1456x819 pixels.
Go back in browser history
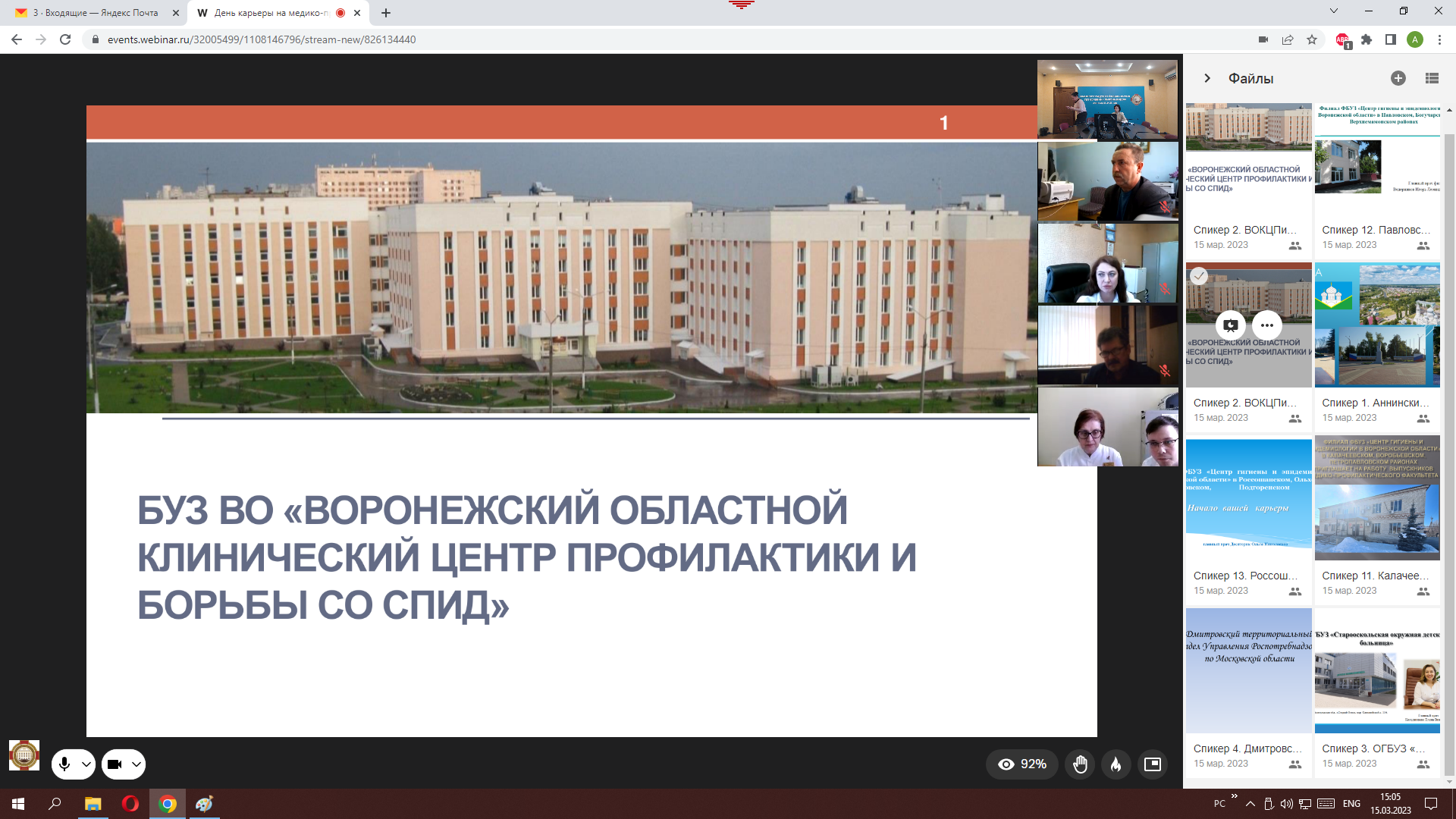pos(17,39)
